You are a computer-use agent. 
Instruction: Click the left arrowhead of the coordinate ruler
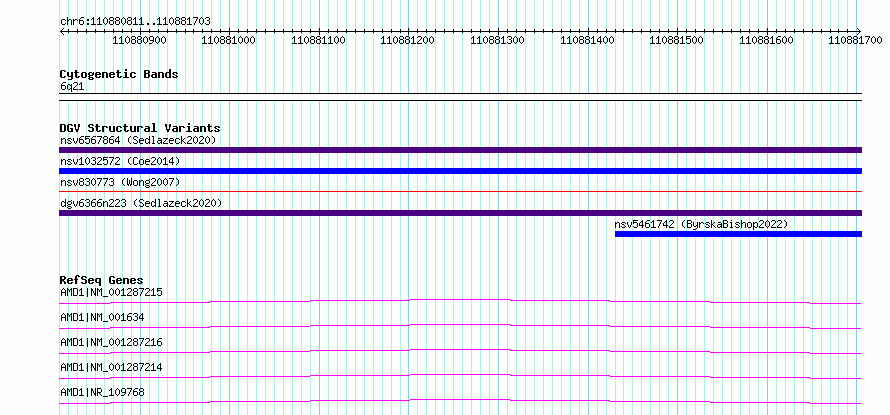[62, 31]
